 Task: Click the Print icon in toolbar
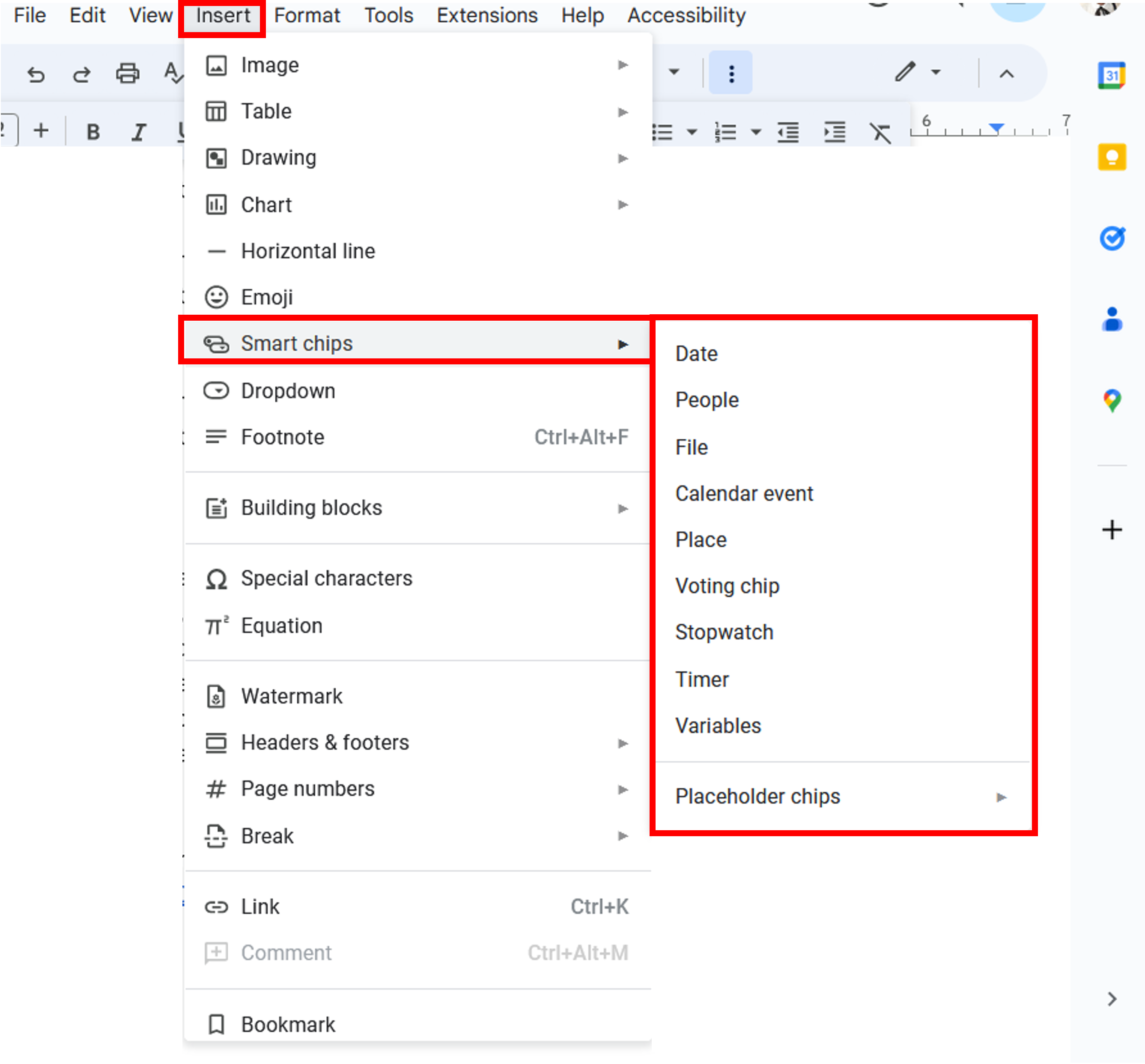pyautogui.click(x=127, y=74)
